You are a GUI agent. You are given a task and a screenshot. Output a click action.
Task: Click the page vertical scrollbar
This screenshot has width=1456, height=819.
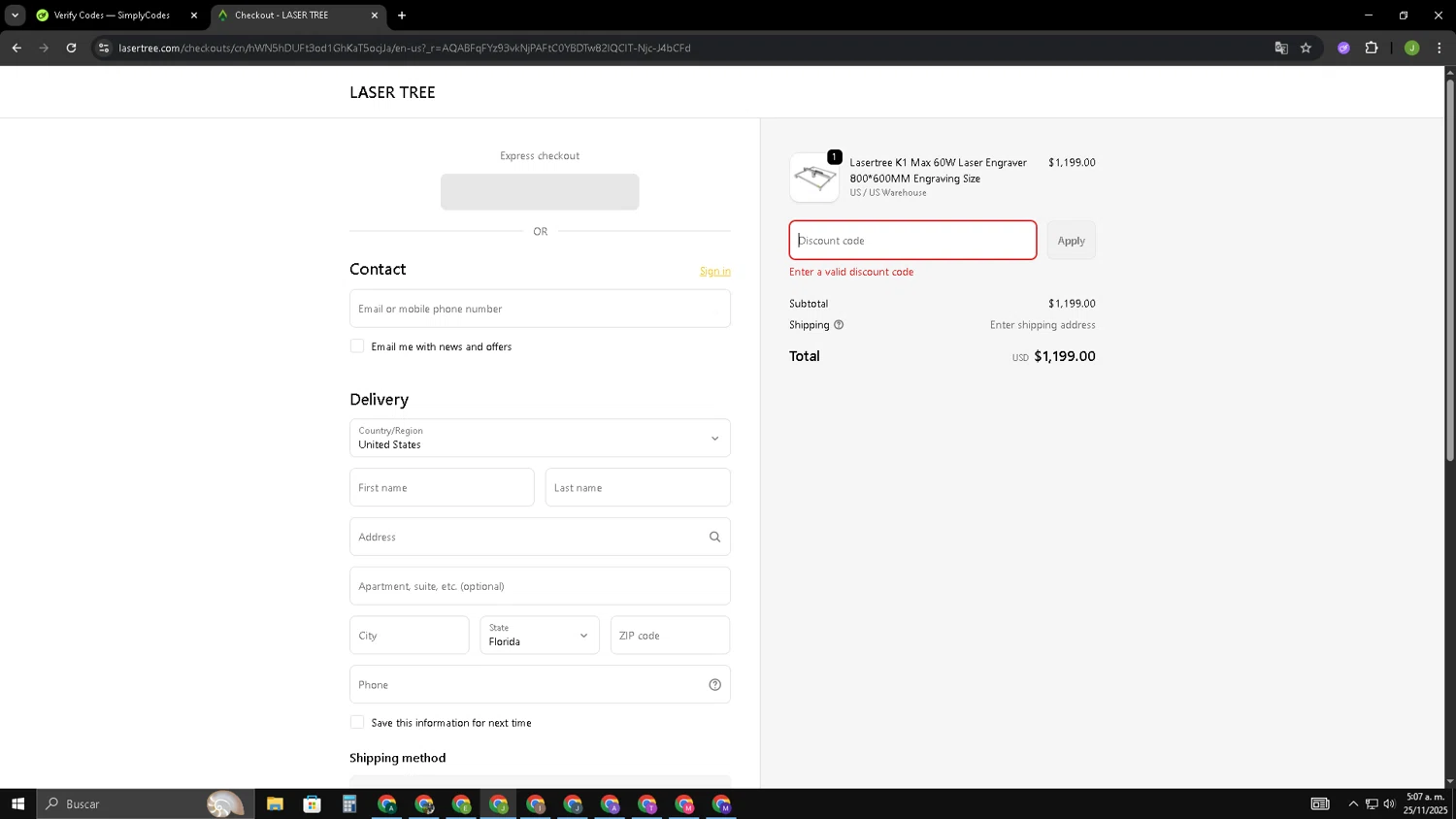point(1450,269)
